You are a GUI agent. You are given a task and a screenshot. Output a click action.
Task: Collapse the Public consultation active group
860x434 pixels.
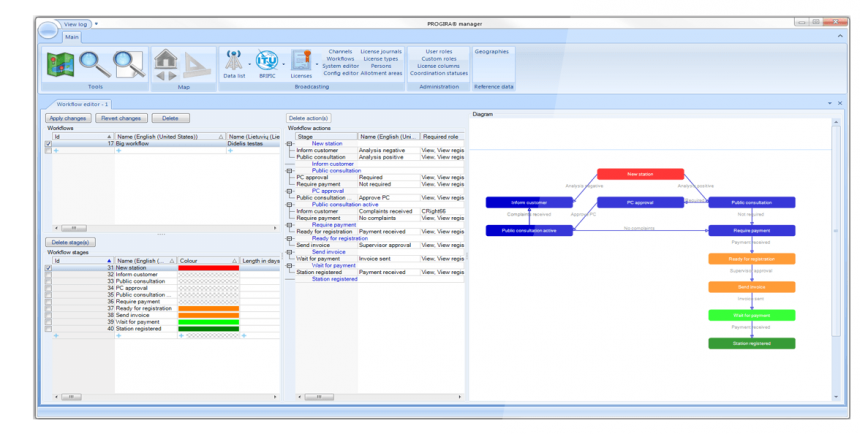(x=290, y=205)
